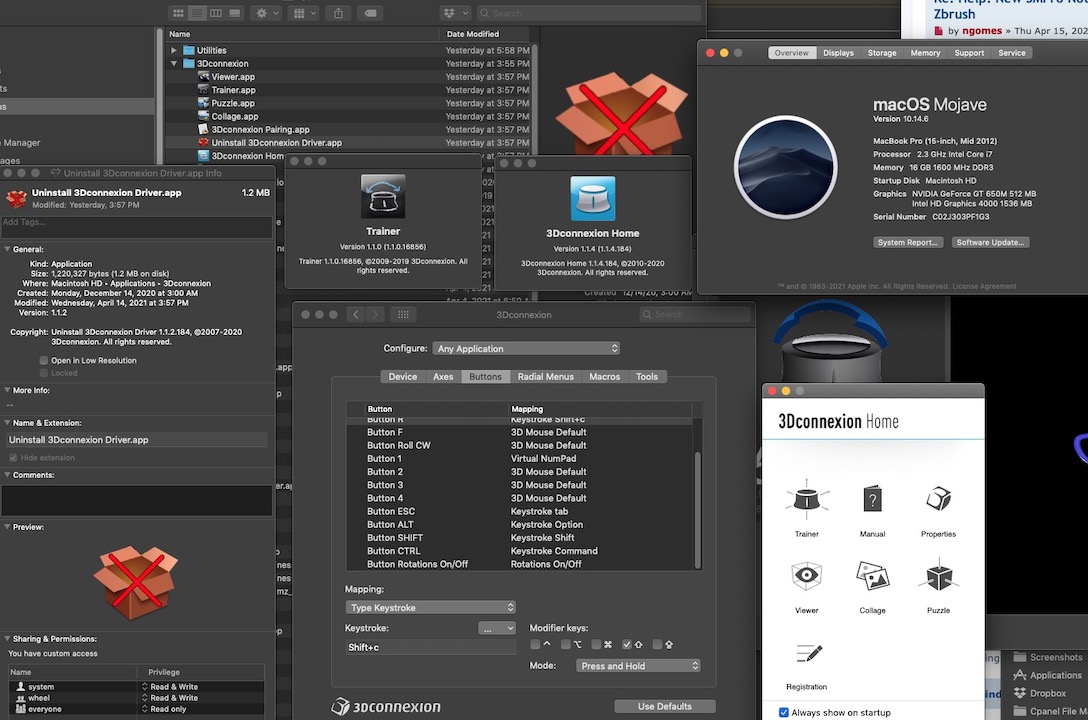
Task: Enable Open in Low Resolution checkbox
Action: point(44,361)
